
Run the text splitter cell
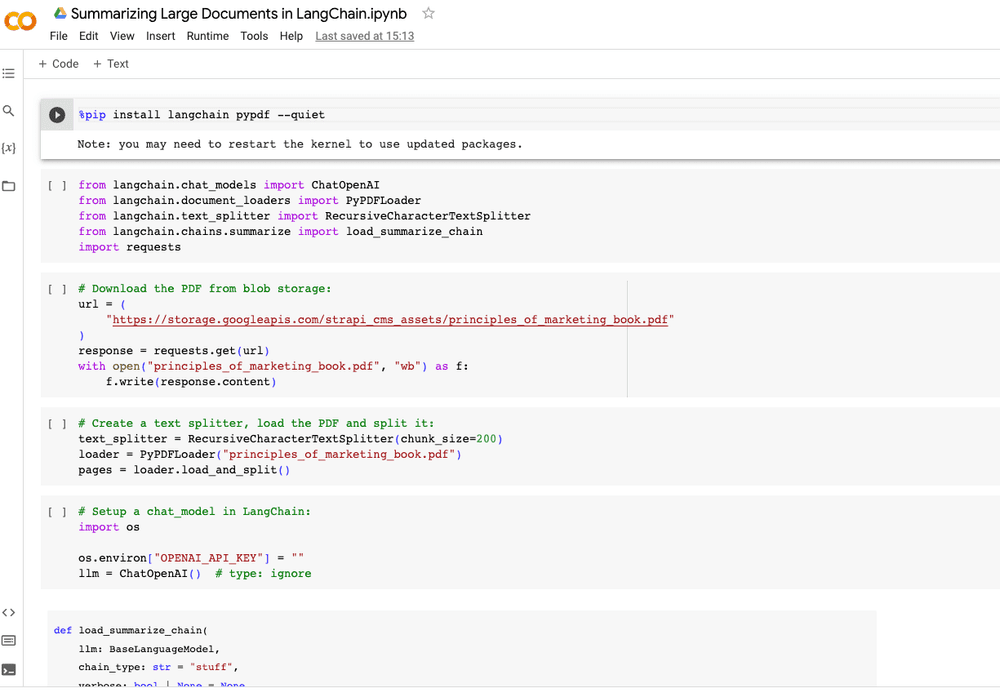[57, 424]
